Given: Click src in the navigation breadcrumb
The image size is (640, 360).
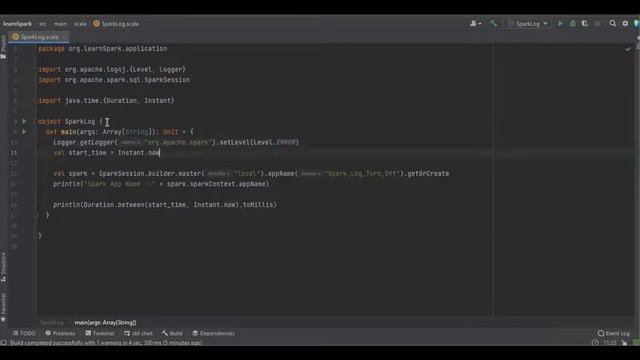Looking at the screenshot, I should 43,24.
